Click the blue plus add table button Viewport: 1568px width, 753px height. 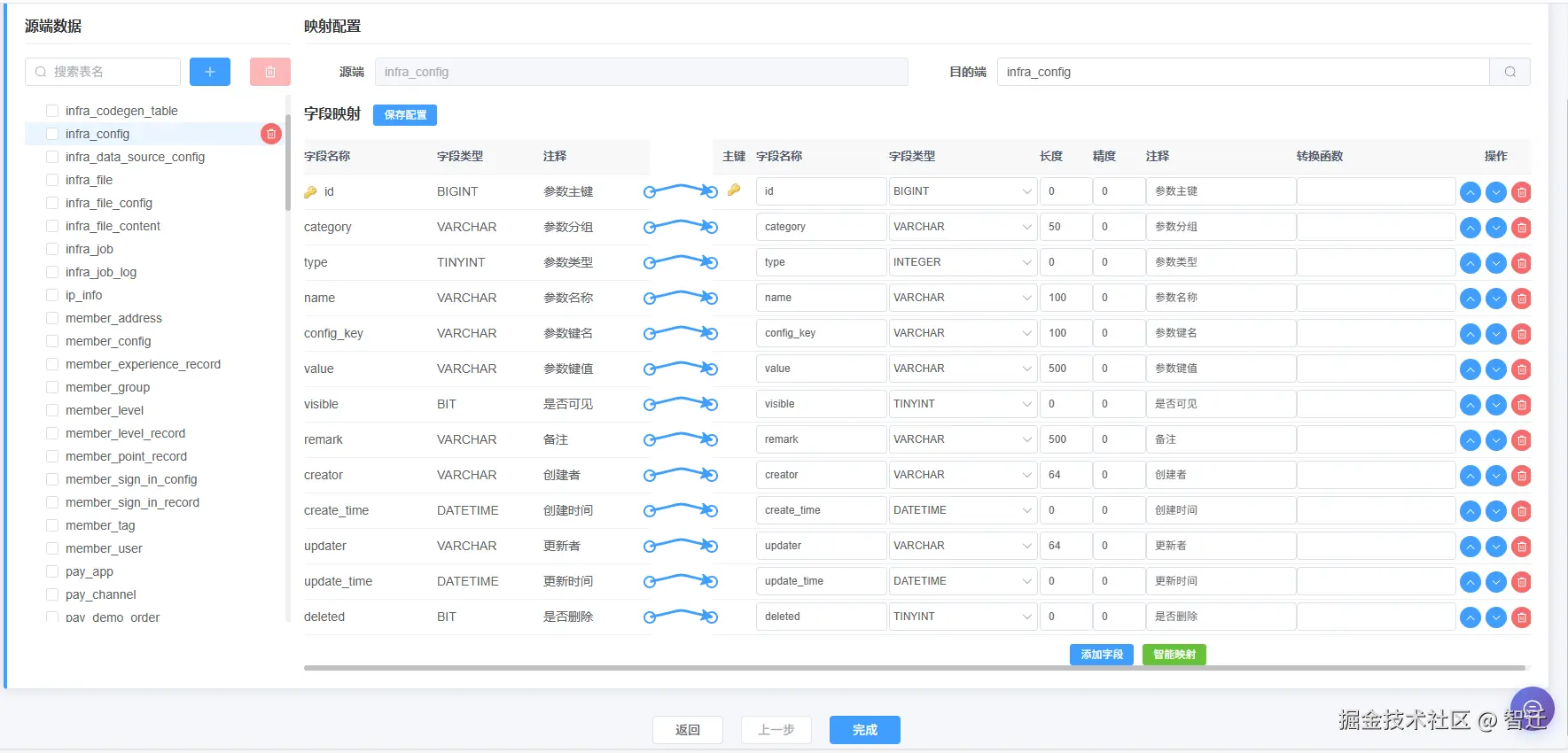pos(210,72)
